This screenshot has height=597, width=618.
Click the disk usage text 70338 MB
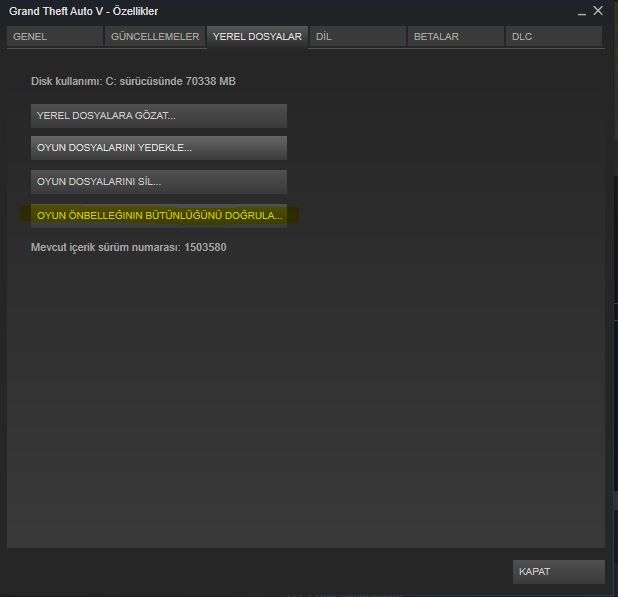point(210,81)
